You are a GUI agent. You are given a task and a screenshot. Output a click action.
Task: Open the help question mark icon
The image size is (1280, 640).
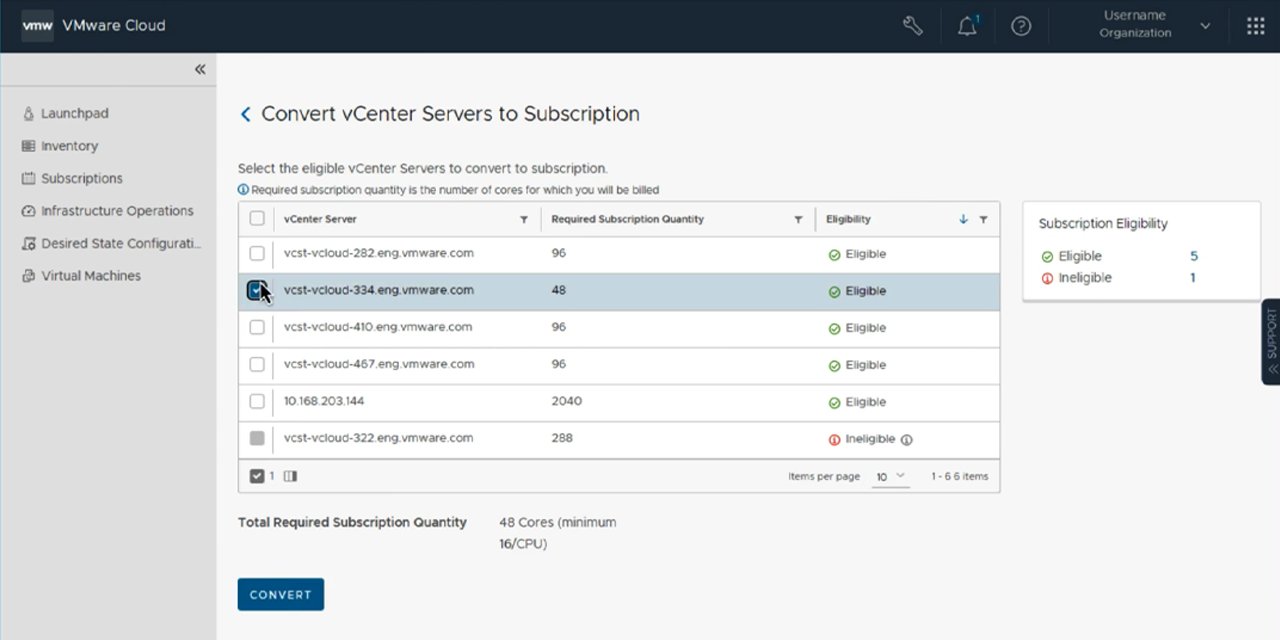pos(1021,26)
